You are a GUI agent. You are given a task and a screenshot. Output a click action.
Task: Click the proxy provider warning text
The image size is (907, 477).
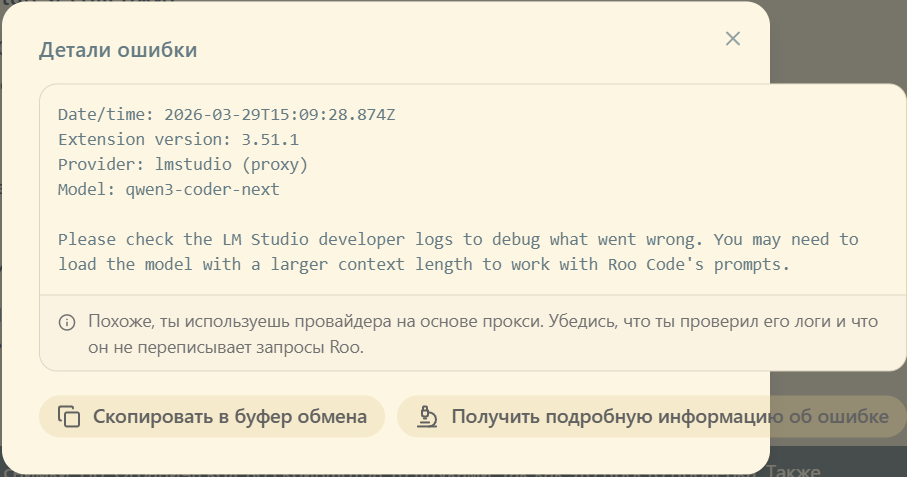pyautogui.click(x=483, y=334)
